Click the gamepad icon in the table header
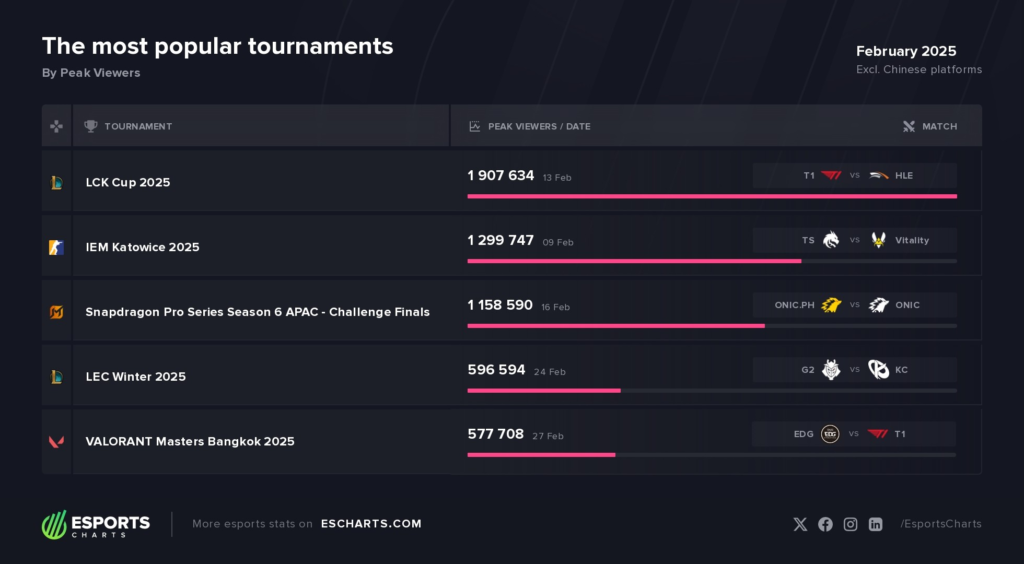The width and height of the screenshot is (1024, 564). pos(57,126)
